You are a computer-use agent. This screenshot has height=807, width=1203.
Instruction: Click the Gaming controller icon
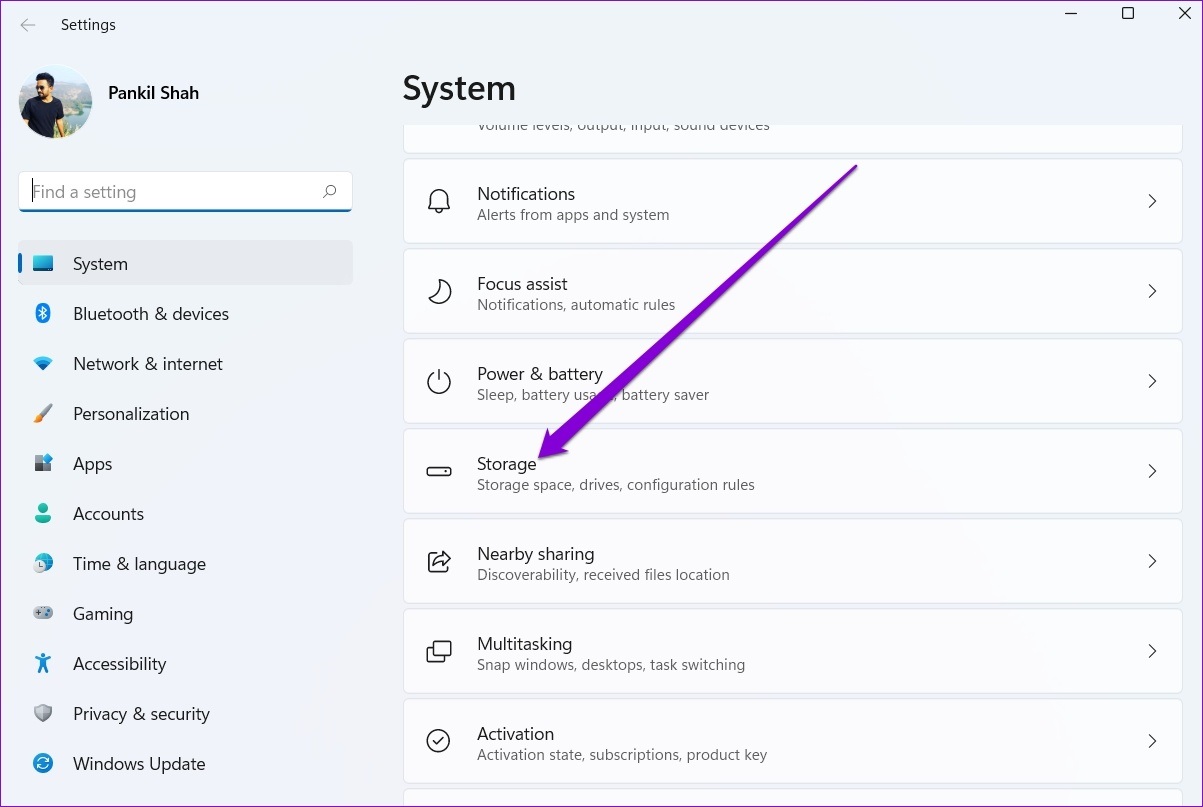click(43, 614)
